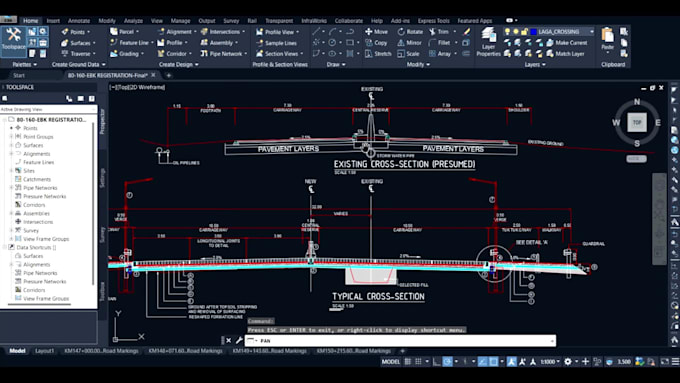Expand the Point Groups tree node
Screen dimensions: 680x383
coord(11,137)
